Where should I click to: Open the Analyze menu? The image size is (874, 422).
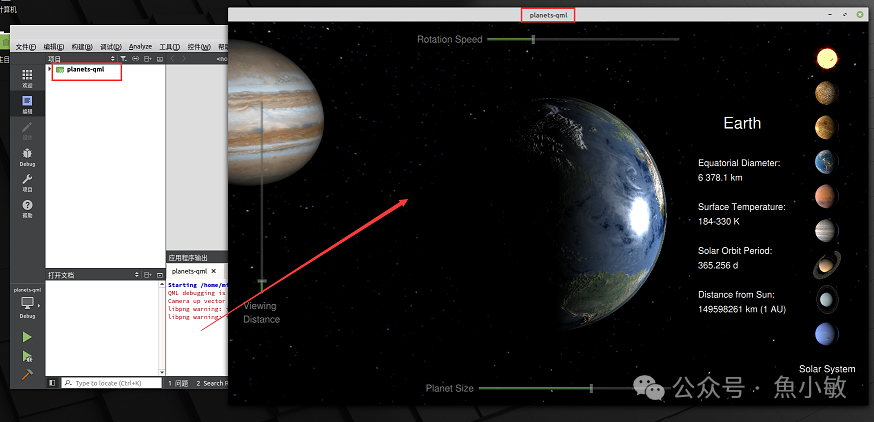point(140,46)
